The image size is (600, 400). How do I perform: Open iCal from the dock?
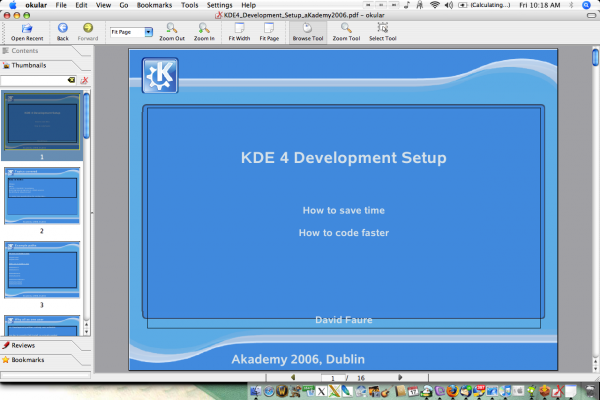point(413,391)
